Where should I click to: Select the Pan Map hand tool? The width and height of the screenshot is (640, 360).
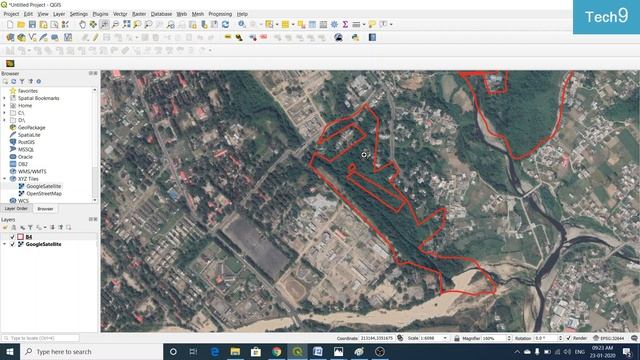tap(82, 24)
